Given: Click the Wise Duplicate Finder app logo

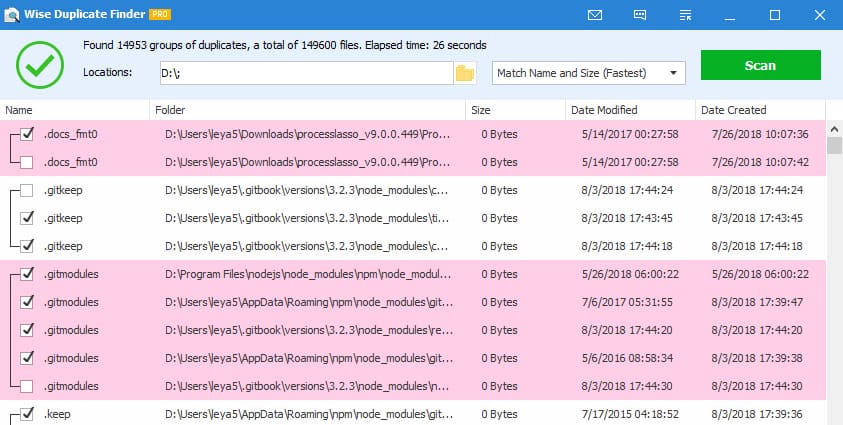Looking at the screenshot, I should 11,15.
